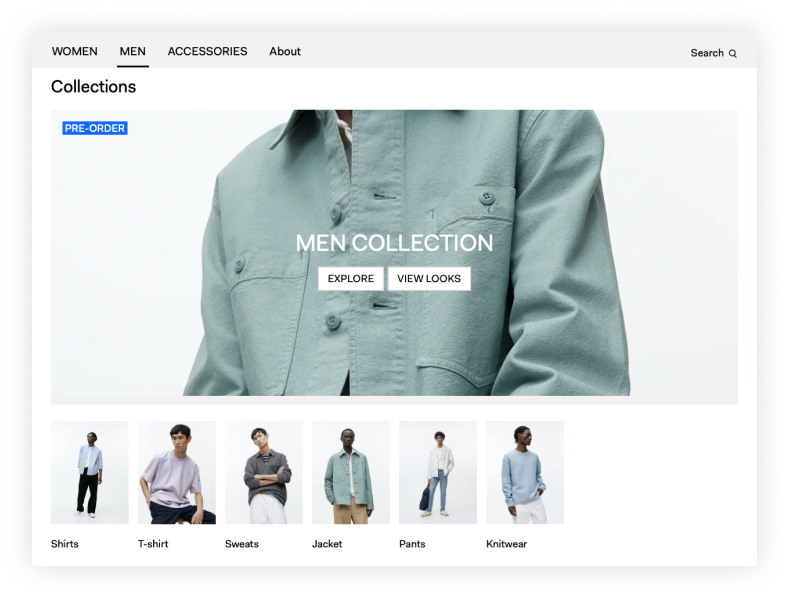Click the Collections page heading
Image resolution: width=789 pixels, height=598 pixels.
coord(94,87)
